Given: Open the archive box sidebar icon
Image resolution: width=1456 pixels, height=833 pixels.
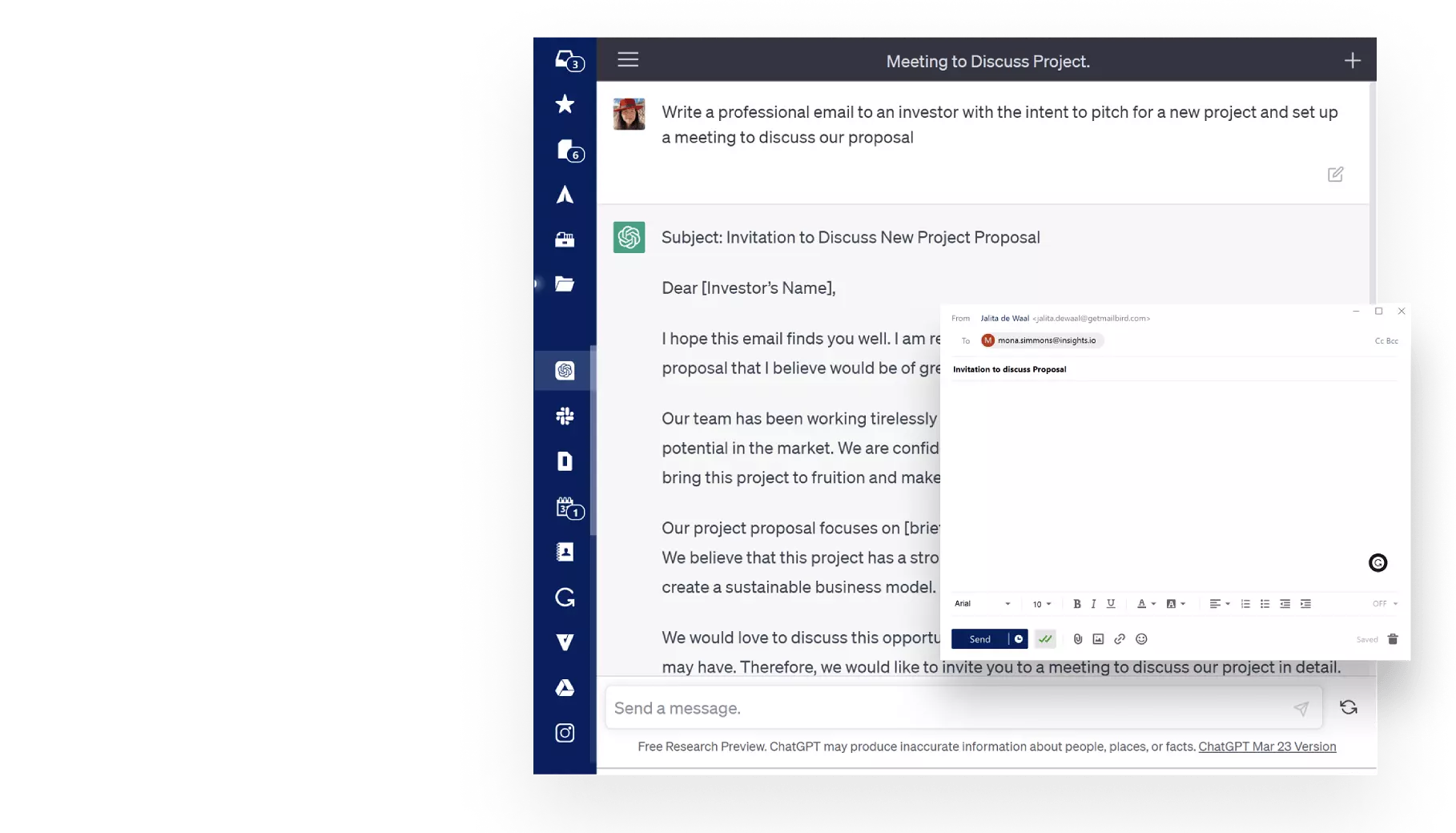Looking at the screenshot, I should [x=565, y=239].
